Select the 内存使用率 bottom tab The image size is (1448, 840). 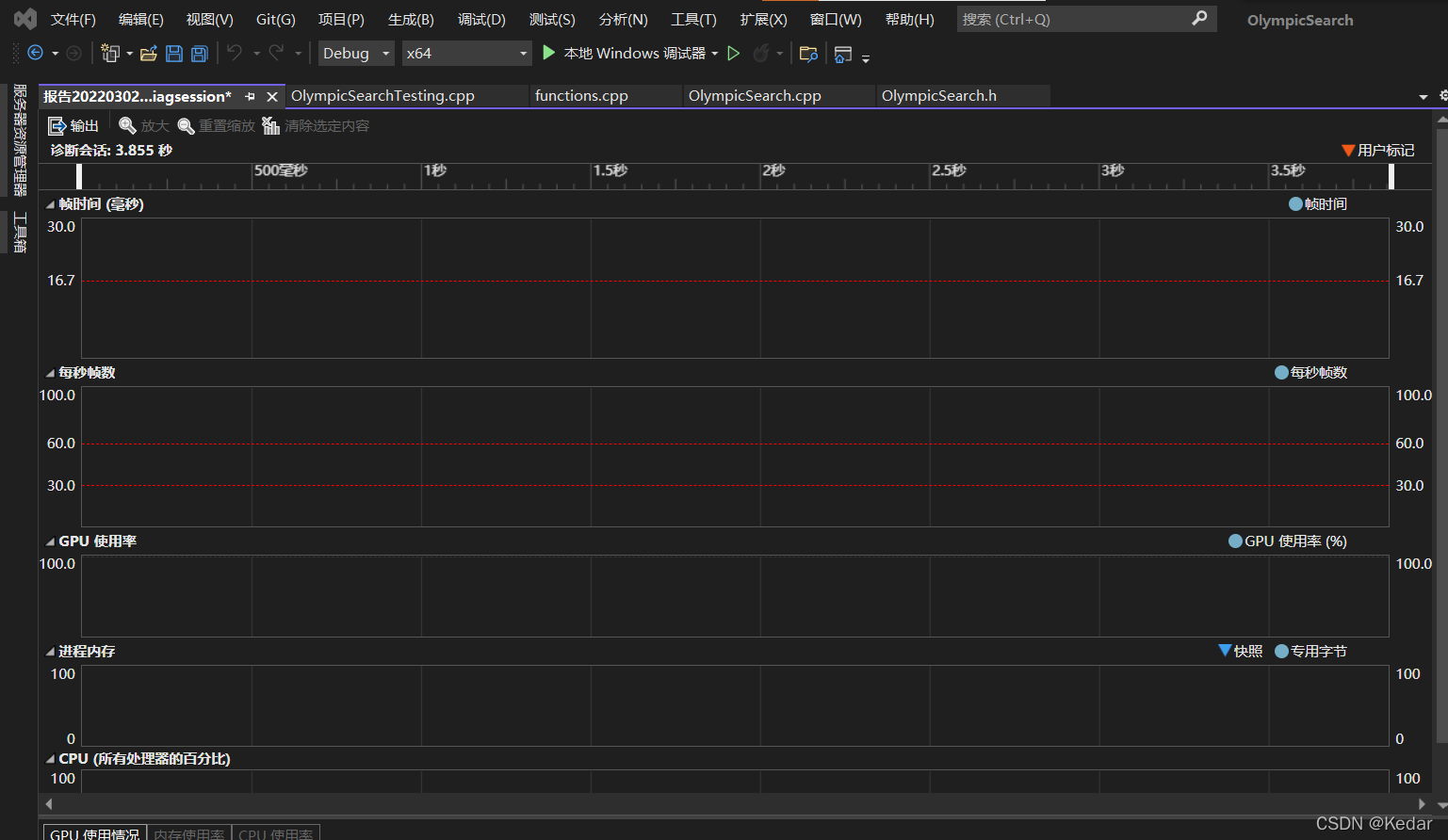pyautogui.click(x=188, y=833)
